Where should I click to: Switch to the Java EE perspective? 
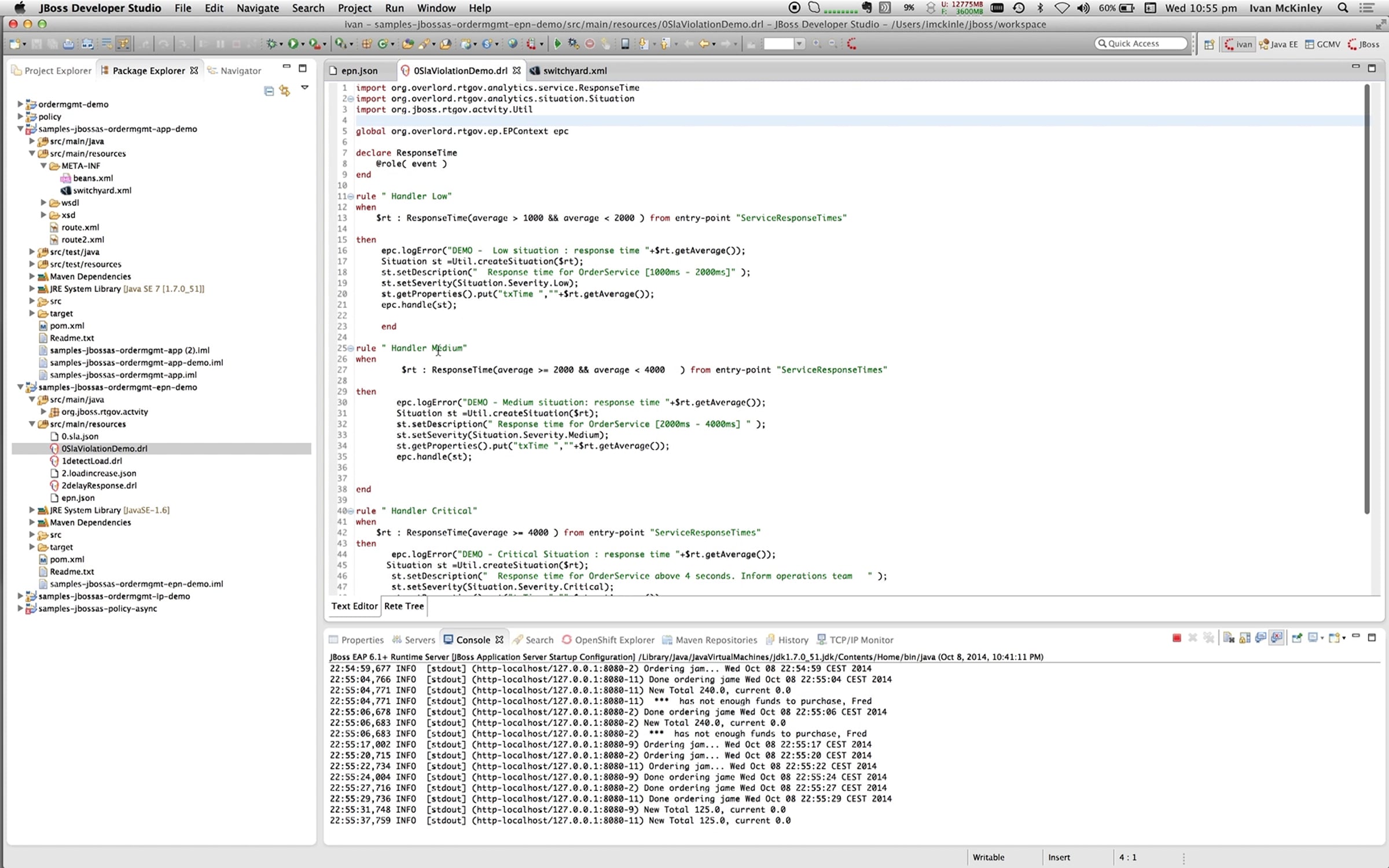point(1278,45)
